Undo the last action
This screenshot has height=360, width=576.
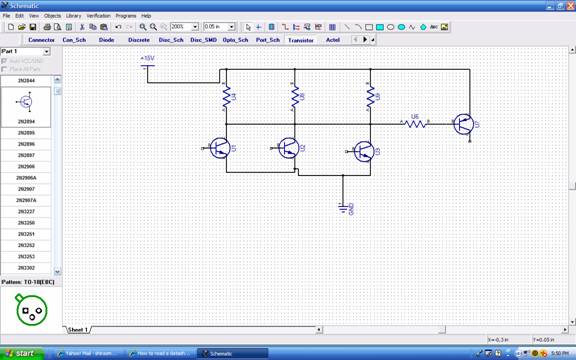[x=118, y=27]
